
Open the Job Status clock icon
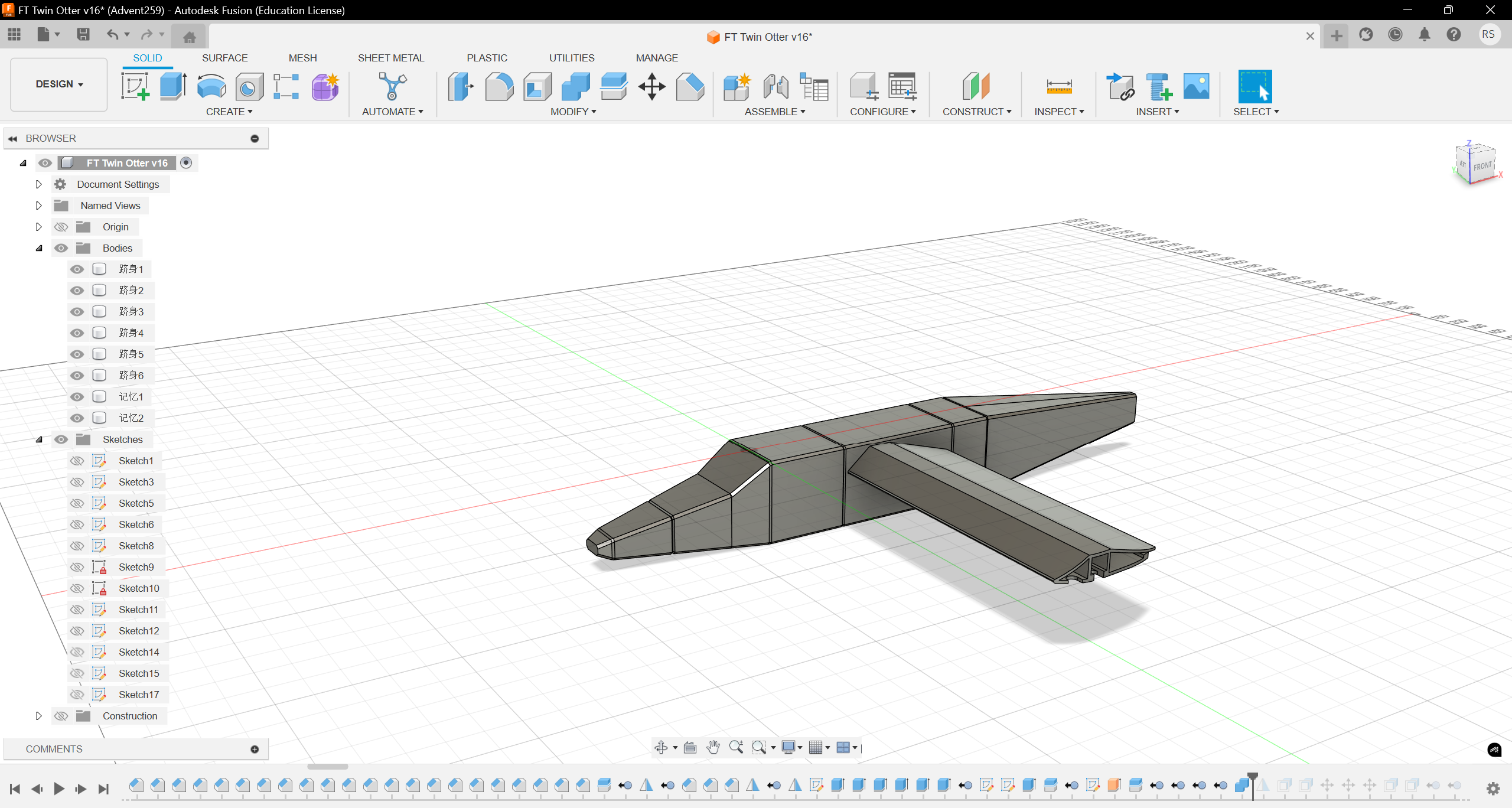1395,35
